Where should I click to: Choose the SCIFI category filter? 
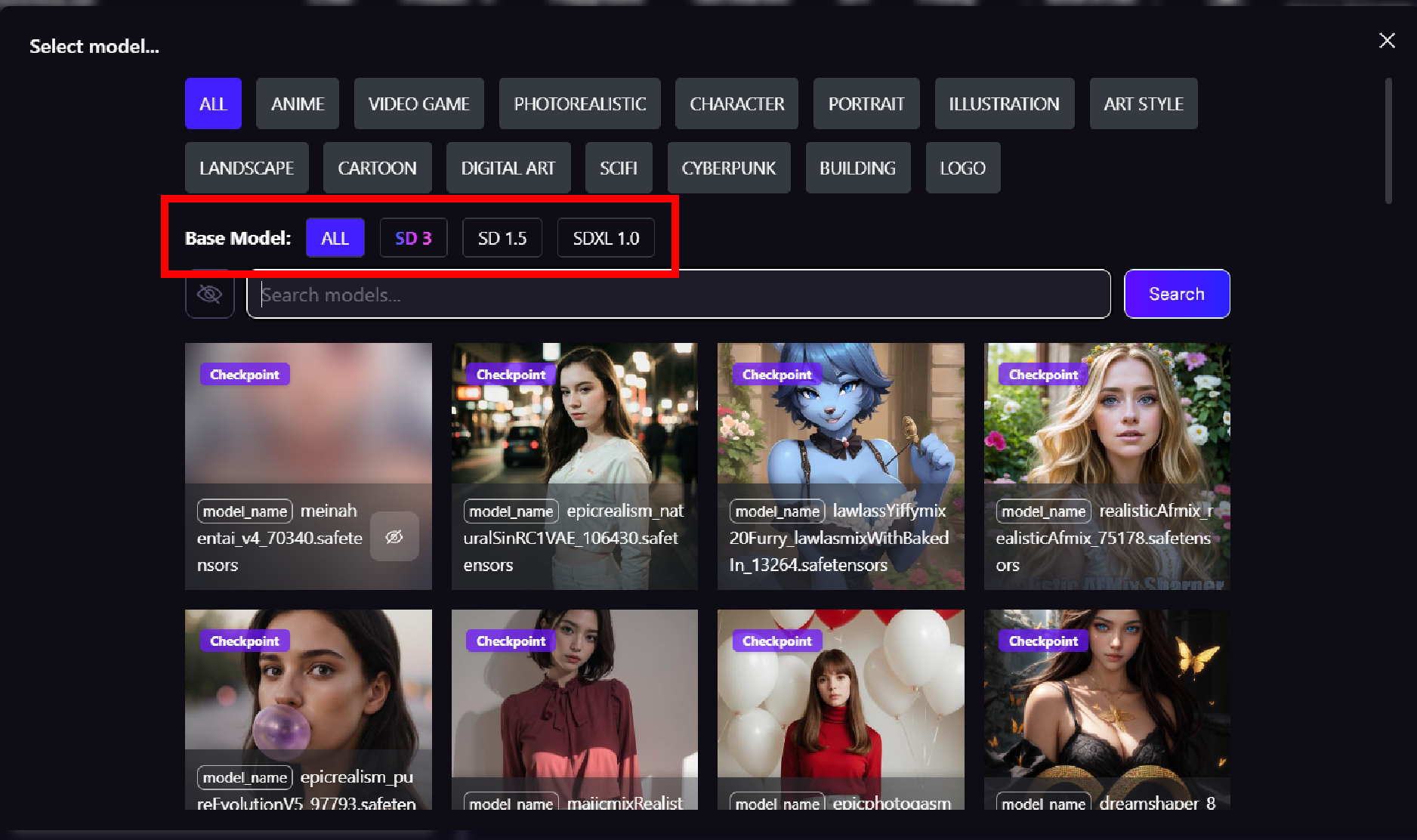(619, 168)
